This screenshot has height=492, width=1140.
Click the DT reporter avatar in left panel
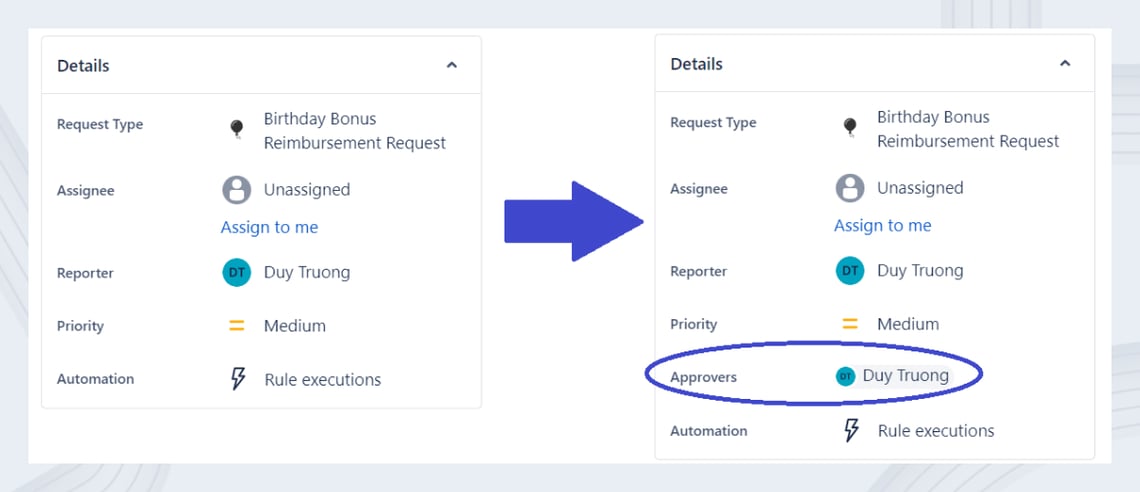coord(237,273)
